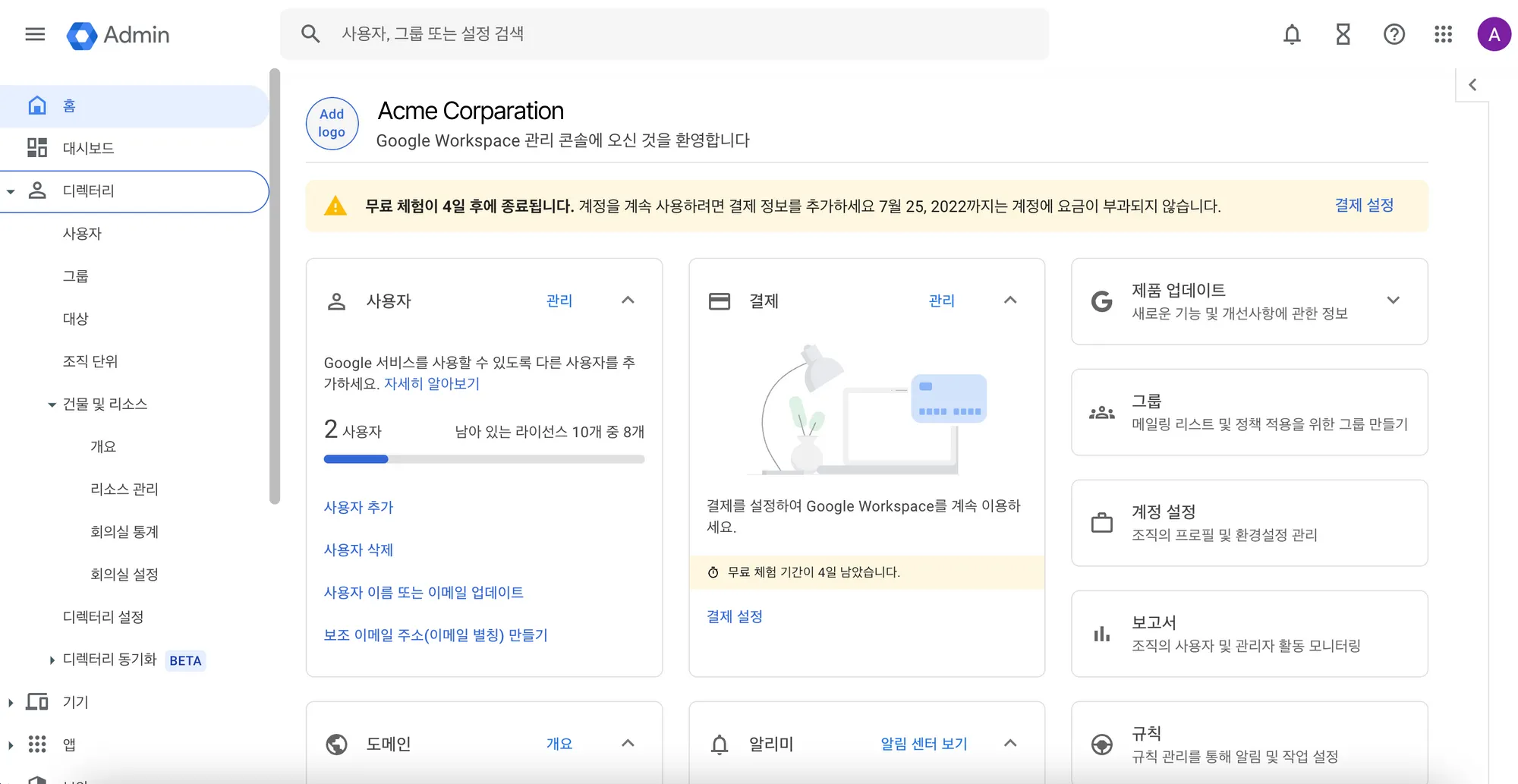Click the 그룹 card people icon
This screenshot has width=1518, height=784.
point(1101,413)
